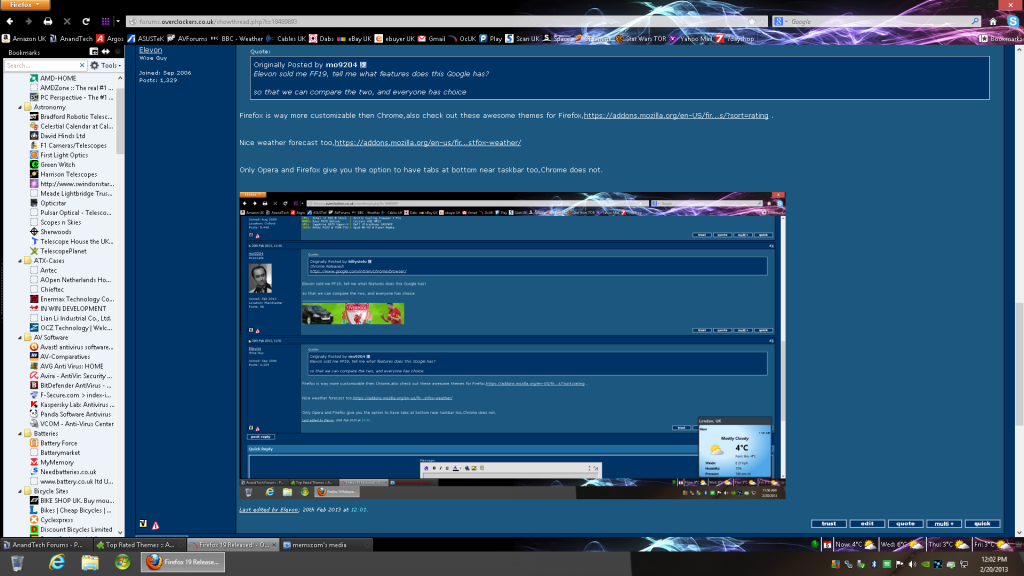The width and height of the screenshot is (1024, 576).
Task: Click the report post warning triangle
Action: click(155, 525)
